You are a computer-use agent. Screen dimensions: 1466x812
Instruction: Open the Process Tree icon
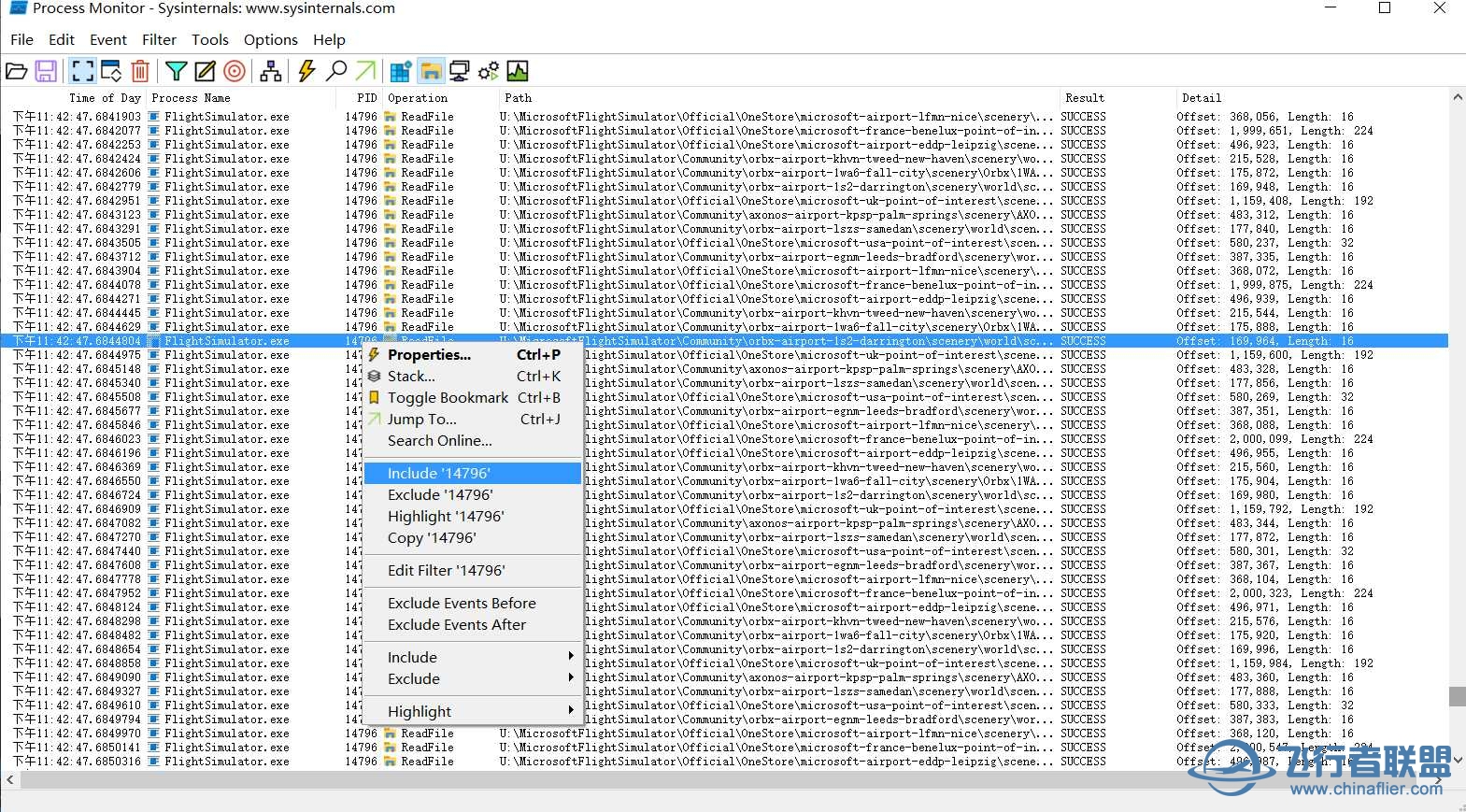(271, 71)
